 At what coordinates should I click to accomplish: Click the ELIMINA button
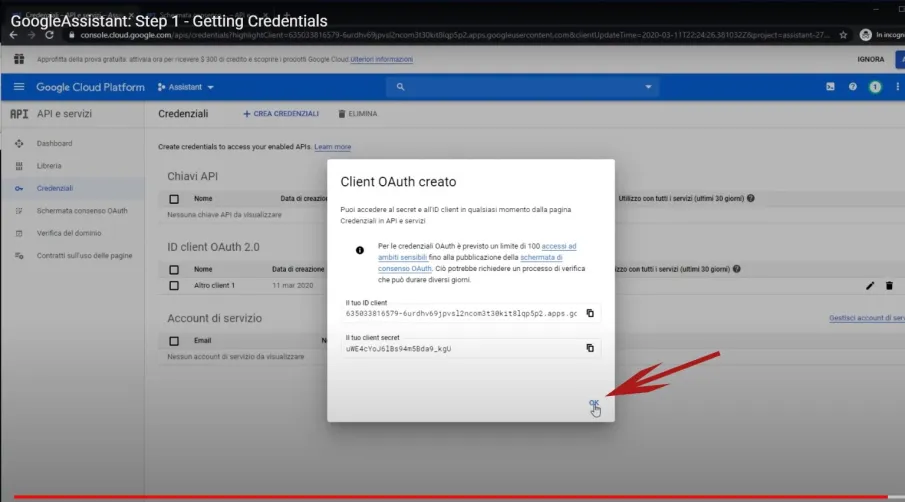click(x=358, y=114)
